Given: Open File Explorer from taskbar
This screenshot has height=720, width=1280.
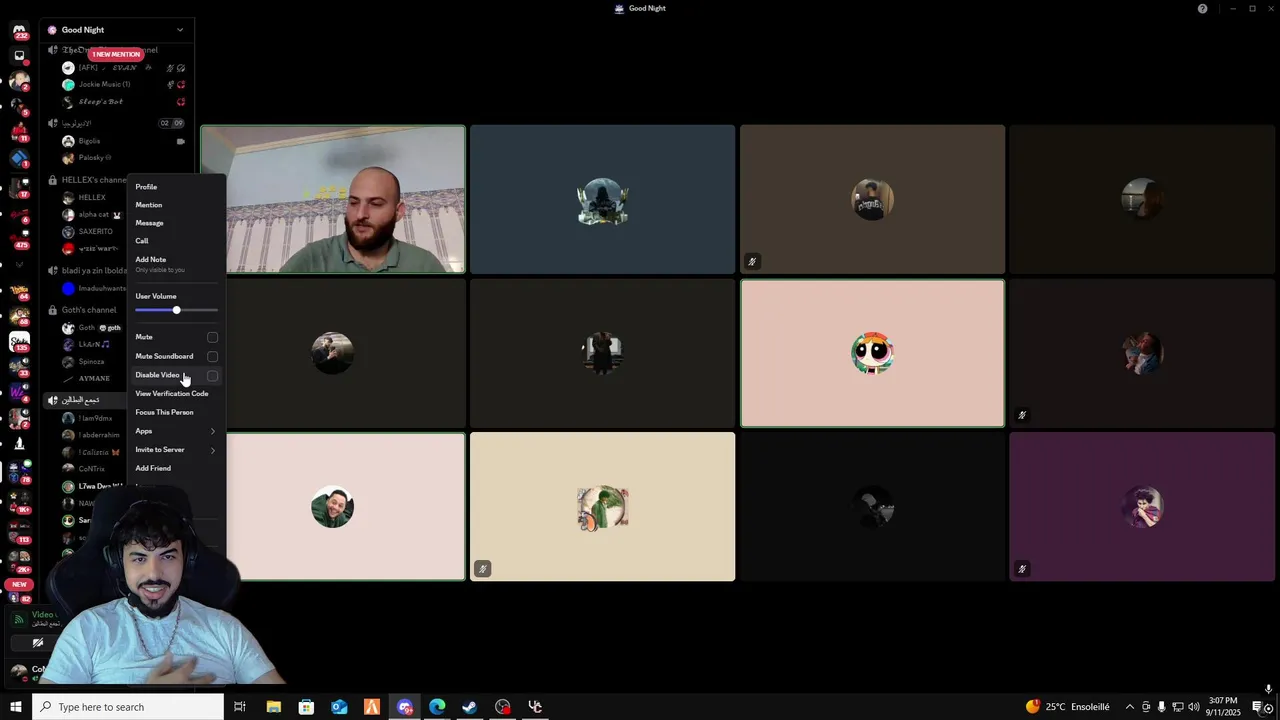Looking at the screenshot, I should tap(273, 707).
